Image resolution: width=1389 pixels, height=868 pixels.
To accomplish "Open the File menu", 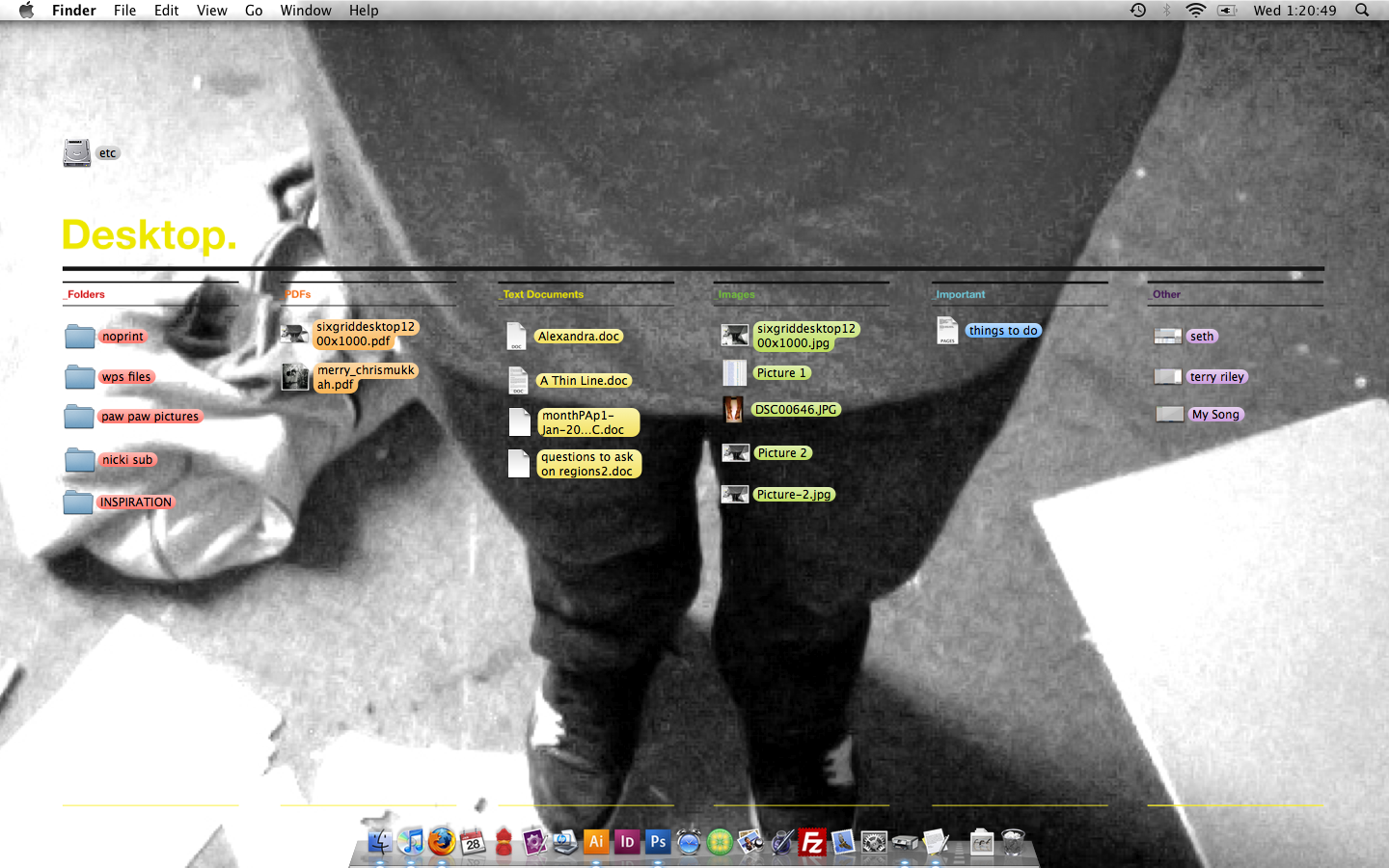I will [x=124, y=11].
